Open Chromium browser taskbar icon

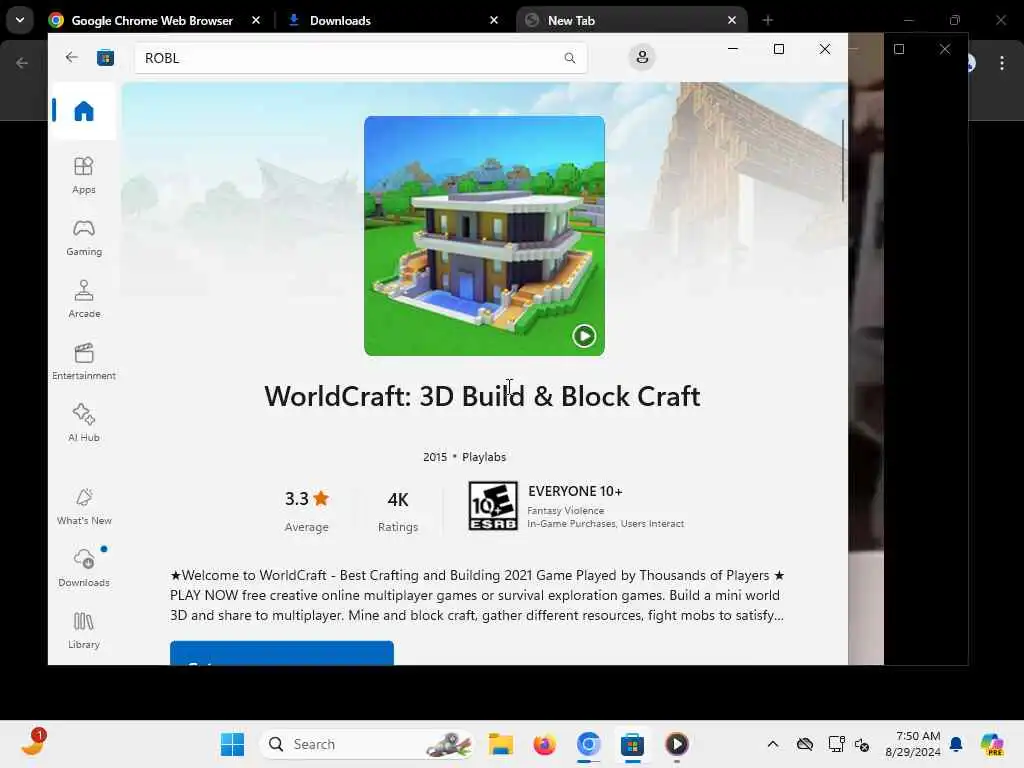(588, 744)
